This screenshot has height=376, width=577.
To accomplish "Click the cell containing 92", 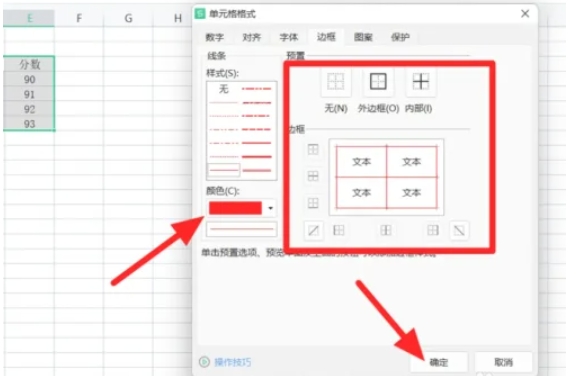I will pyautogui.click(x=29, y=109).
